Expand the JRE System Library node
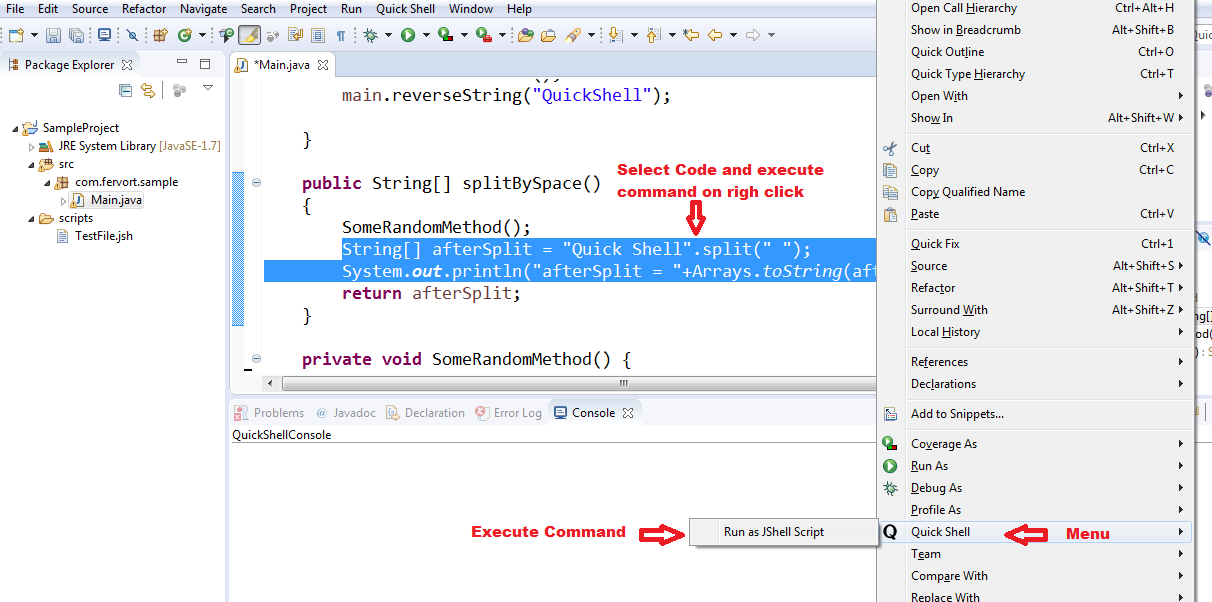Viewport: 1212px width, 602px height. coord(31,146)
